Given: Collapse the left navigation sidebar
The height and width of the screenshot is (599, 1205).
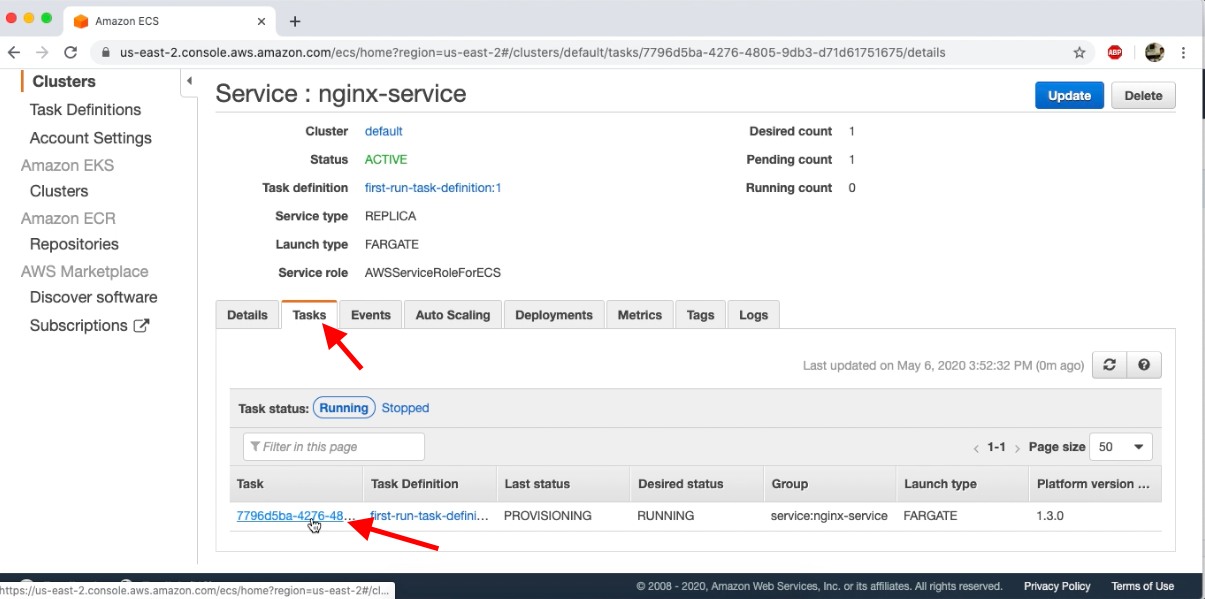Looking at the screenshot, I should [x=189, y=81].
